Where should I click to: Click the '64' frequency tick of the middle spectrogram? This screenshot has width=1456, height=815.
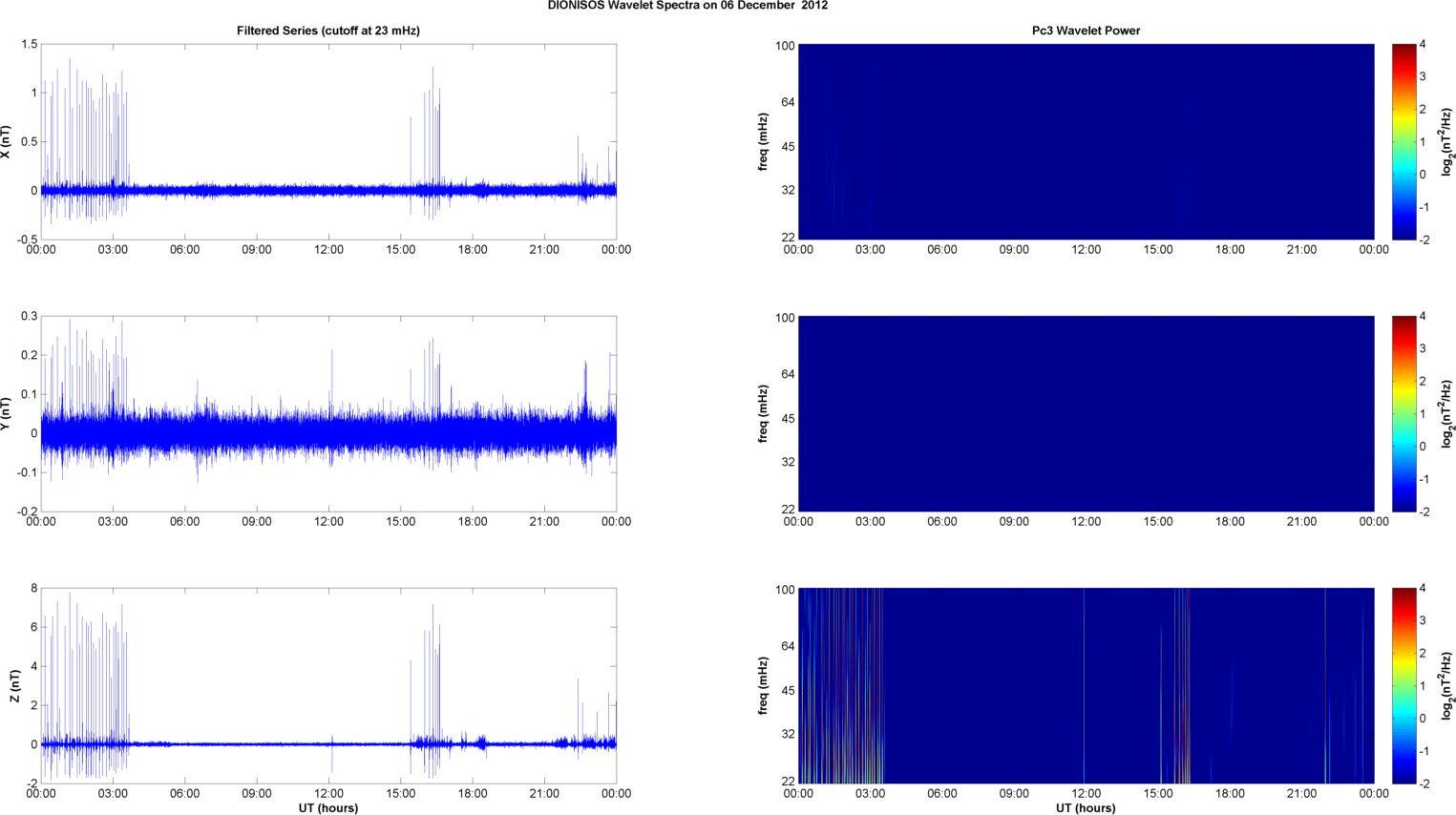(x=788, y=374)
